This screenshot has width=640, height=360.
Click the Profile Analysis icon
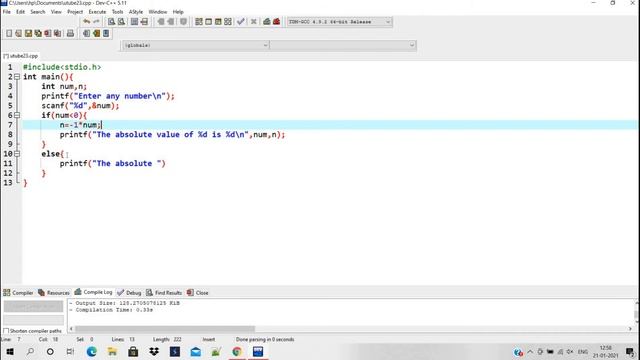(267, 22)
